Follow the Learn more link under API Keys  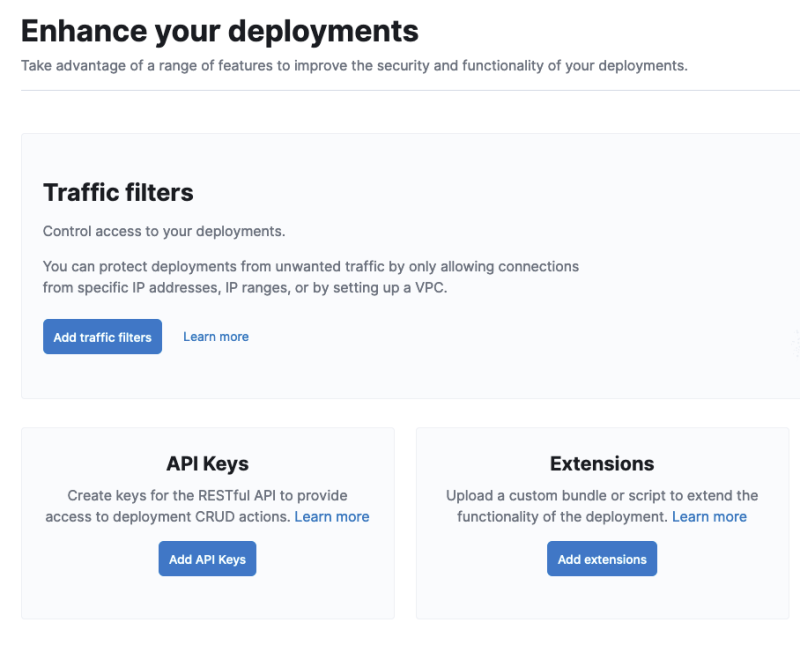pyautogui.click(x=331, y=517)
